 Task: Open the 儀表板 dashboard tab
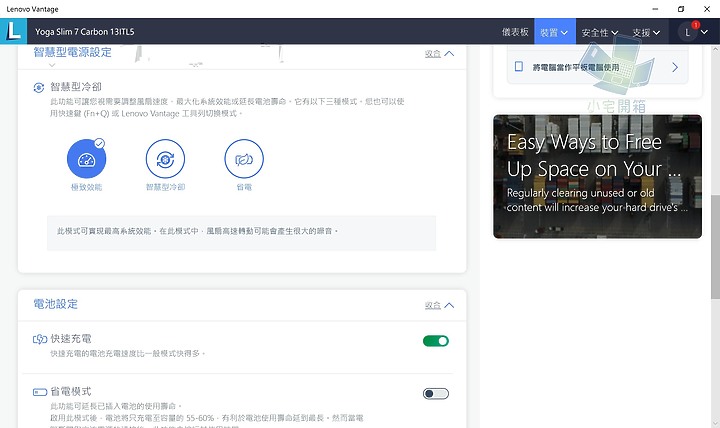tap(515, 32)
